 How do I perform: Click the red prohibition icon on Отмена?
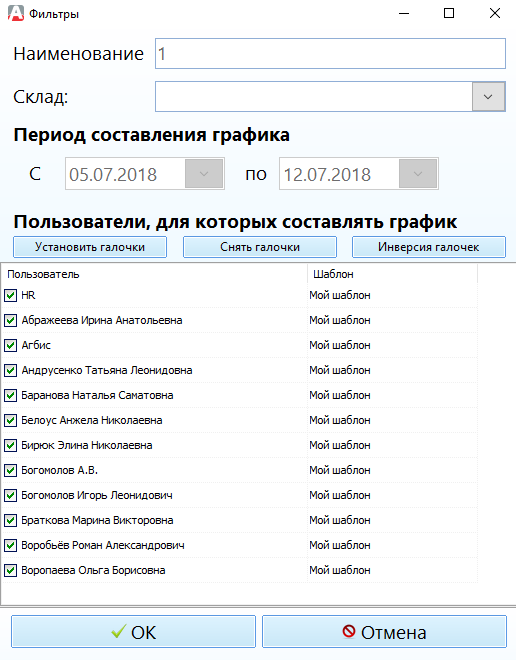(348, 631)
